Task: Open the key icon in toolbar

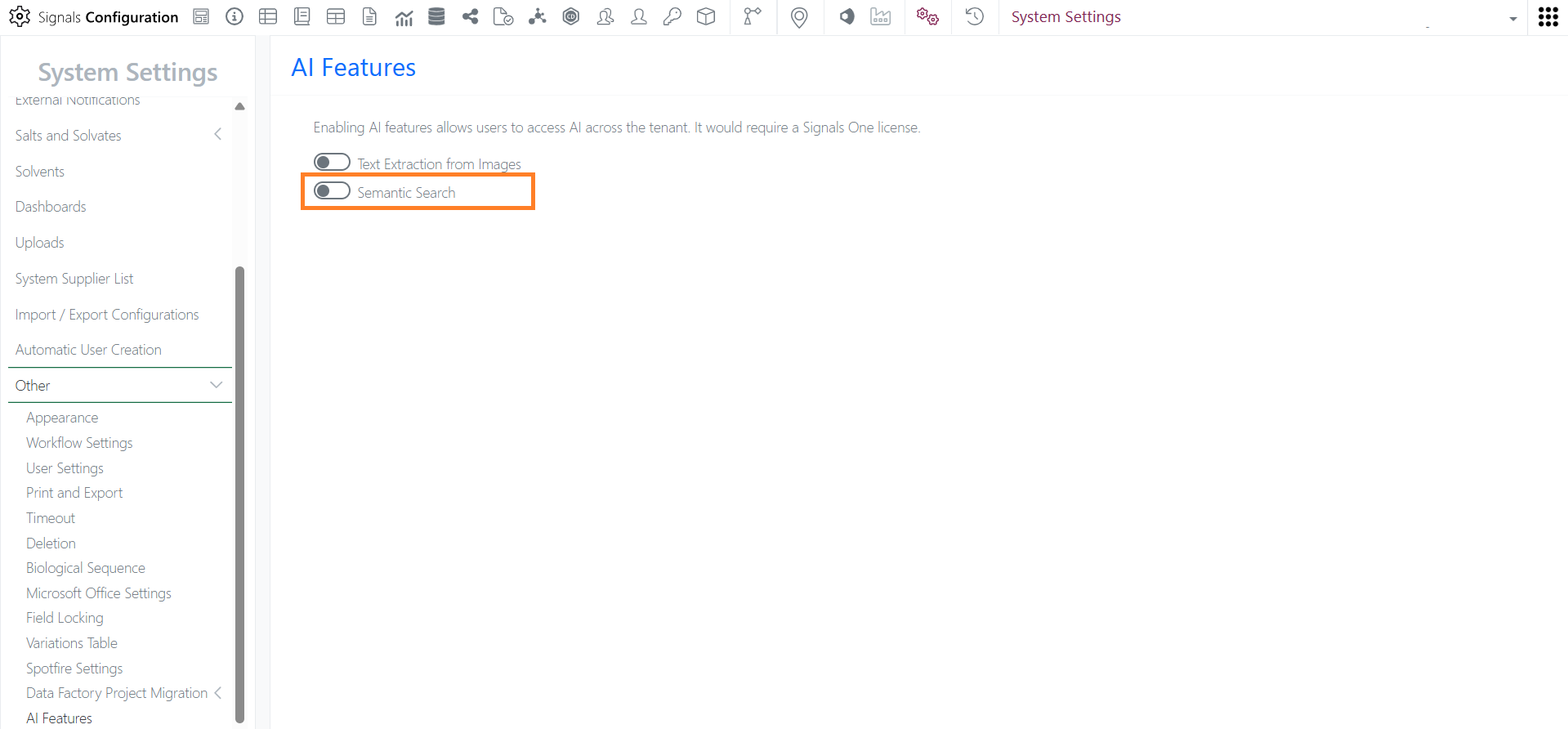Action: [x=672, y=16]
